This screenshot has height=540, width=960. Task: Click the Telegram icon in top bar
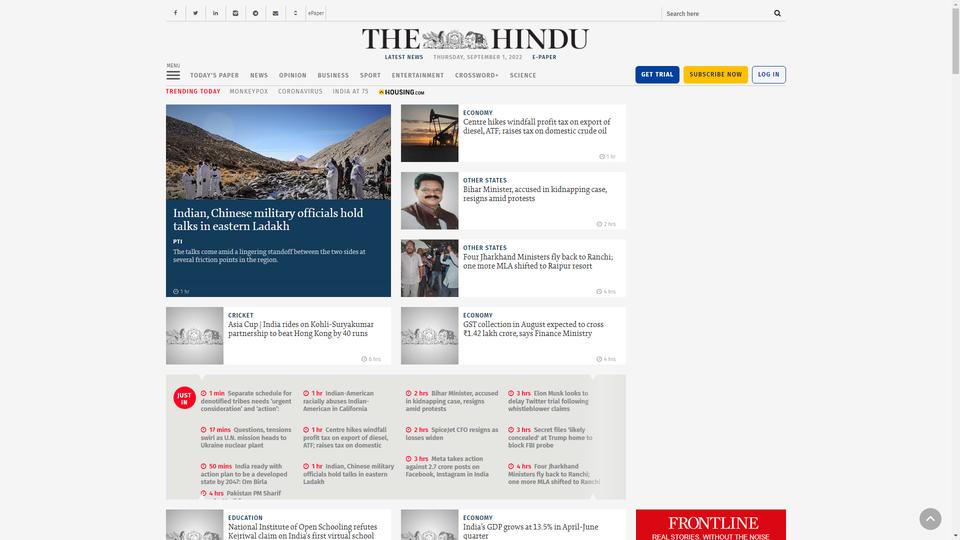256,13
